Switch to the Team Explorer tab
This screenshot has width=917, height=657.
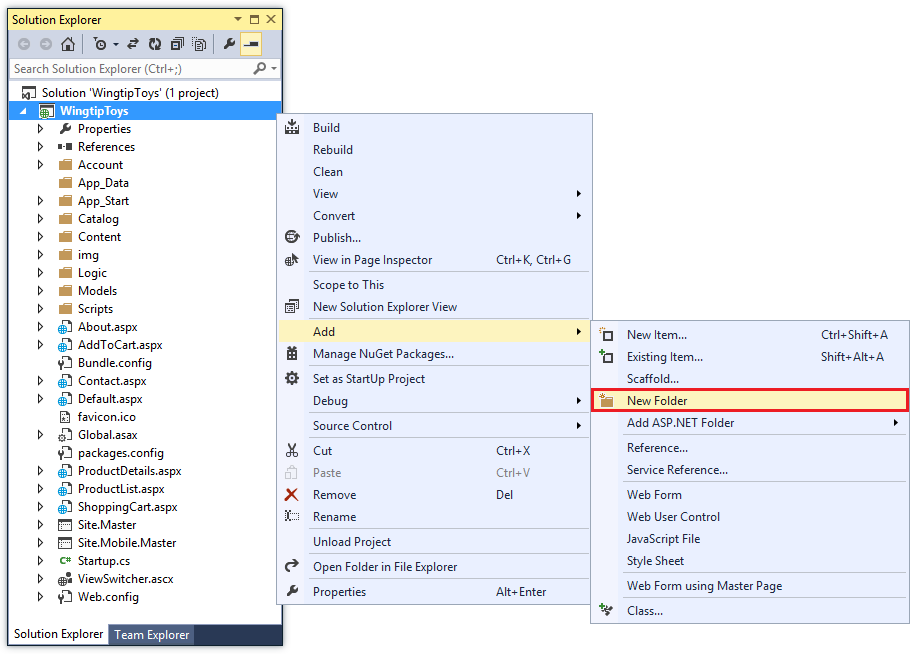[150, 634]
